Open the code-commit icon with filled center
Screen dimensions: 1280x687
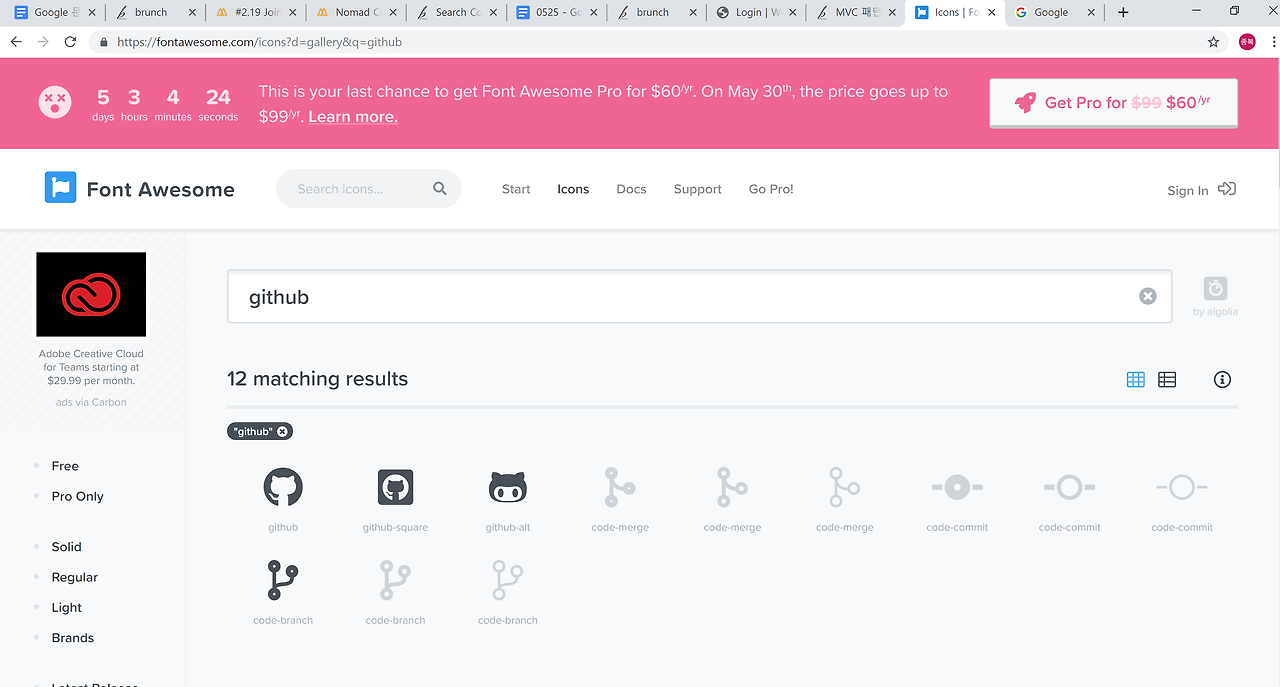click(957, 488)
